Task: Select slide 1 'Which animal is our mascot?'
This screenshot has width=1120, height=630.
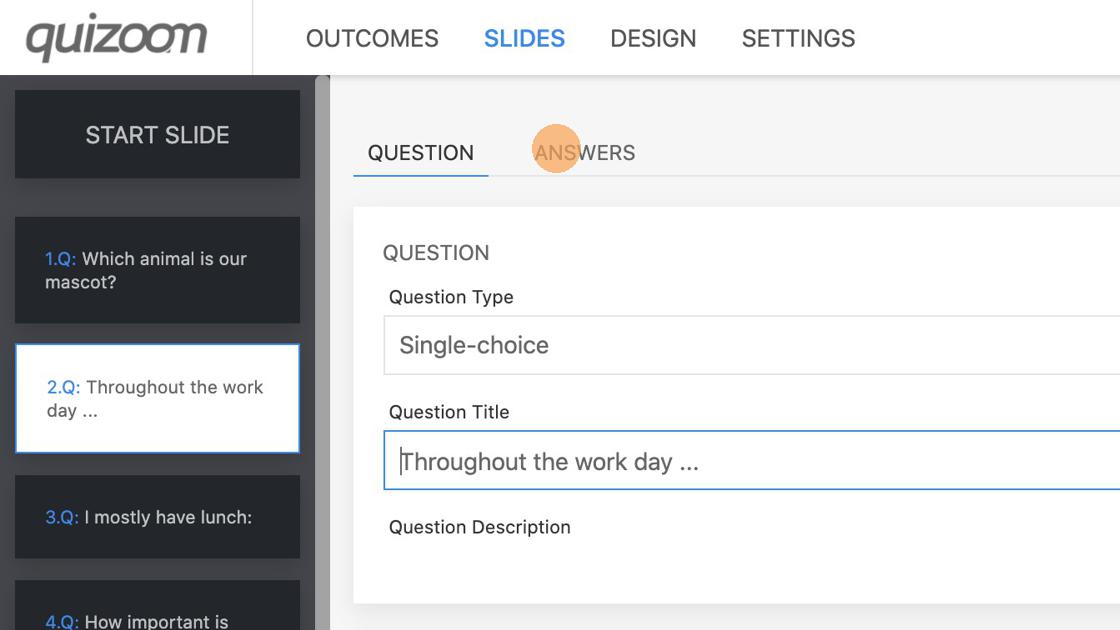Action: (x=157, y=270)
